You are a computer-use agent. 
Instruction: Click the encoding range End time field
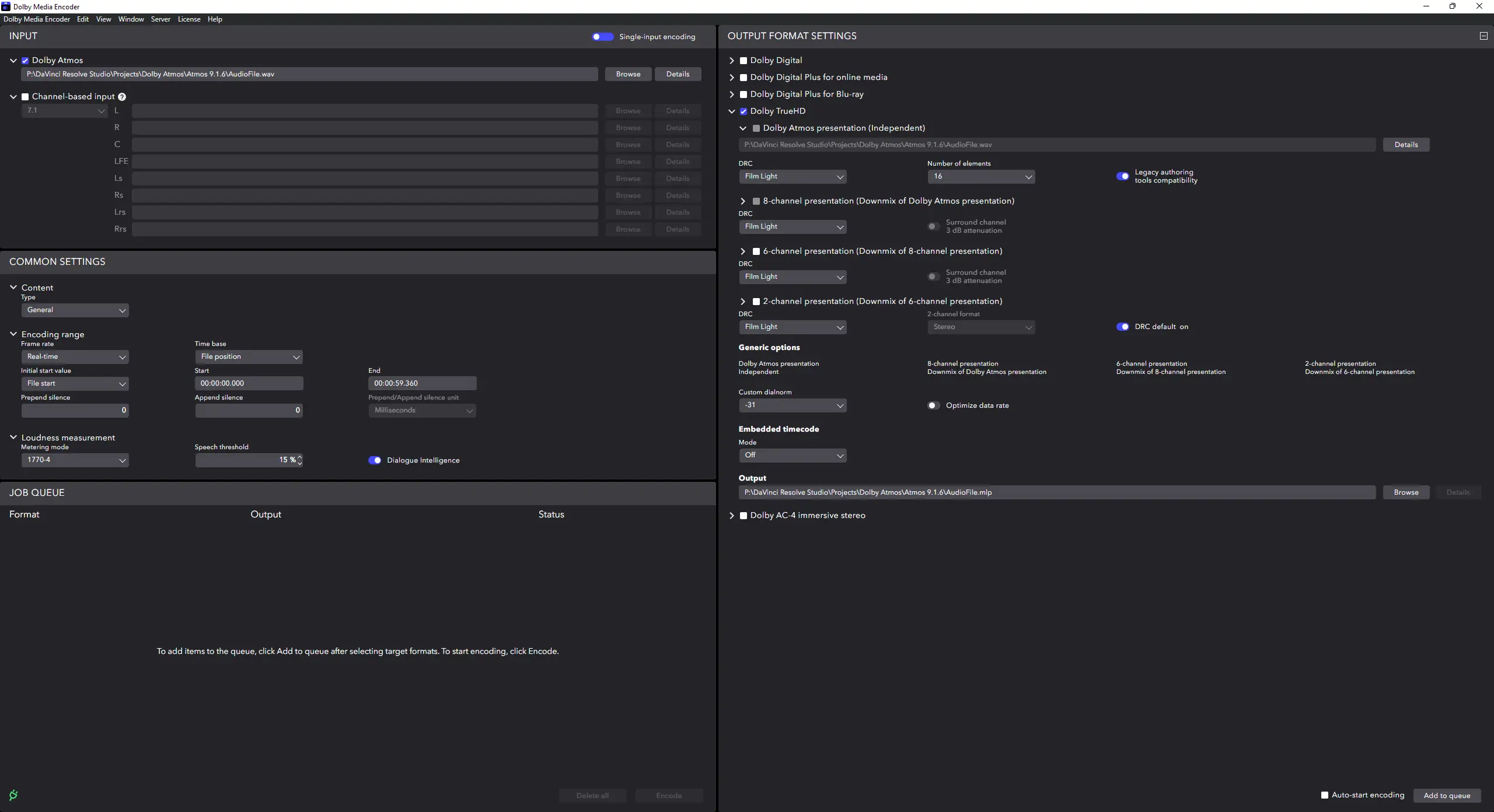click(422, 383)
